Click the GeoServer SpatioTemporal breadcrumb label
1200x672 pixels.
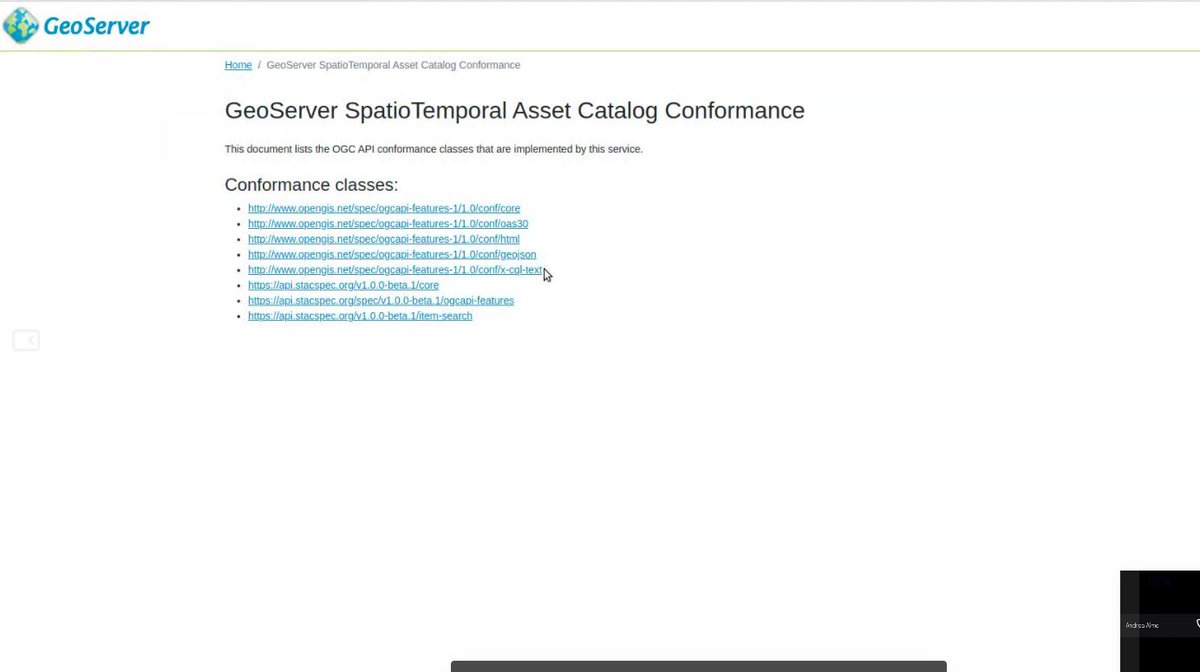[x=393, y=64]
